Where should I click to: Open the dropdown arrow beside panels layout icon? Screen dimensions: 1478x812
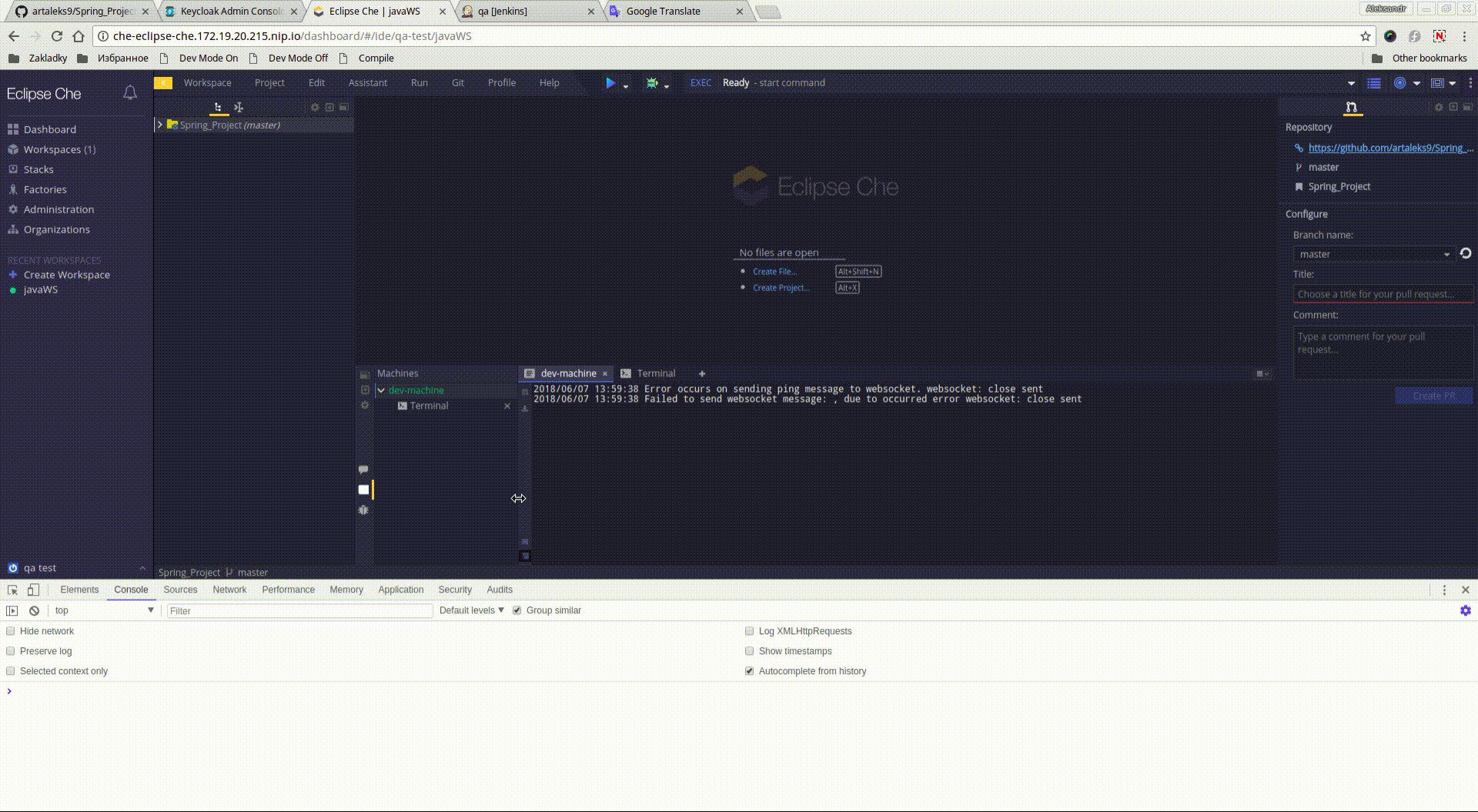click(x=1453, y=83)
